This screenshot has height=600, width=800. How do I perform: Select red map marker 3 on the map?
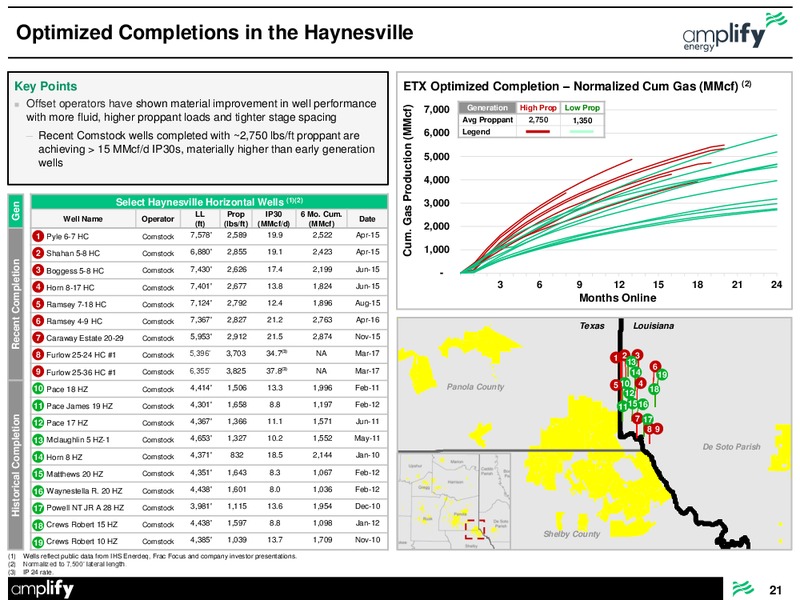[637, 355]
